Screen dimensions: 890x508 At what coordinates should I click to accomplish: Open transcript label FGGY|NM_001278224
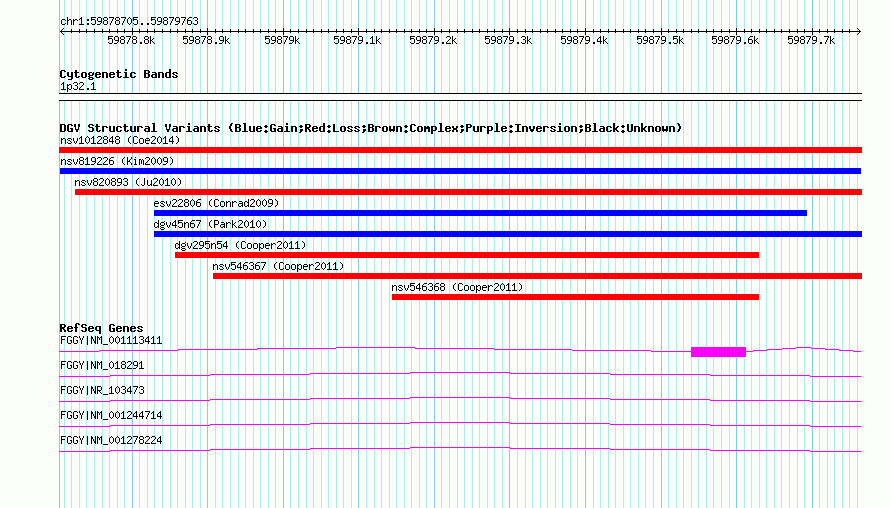tap(111, 440)
